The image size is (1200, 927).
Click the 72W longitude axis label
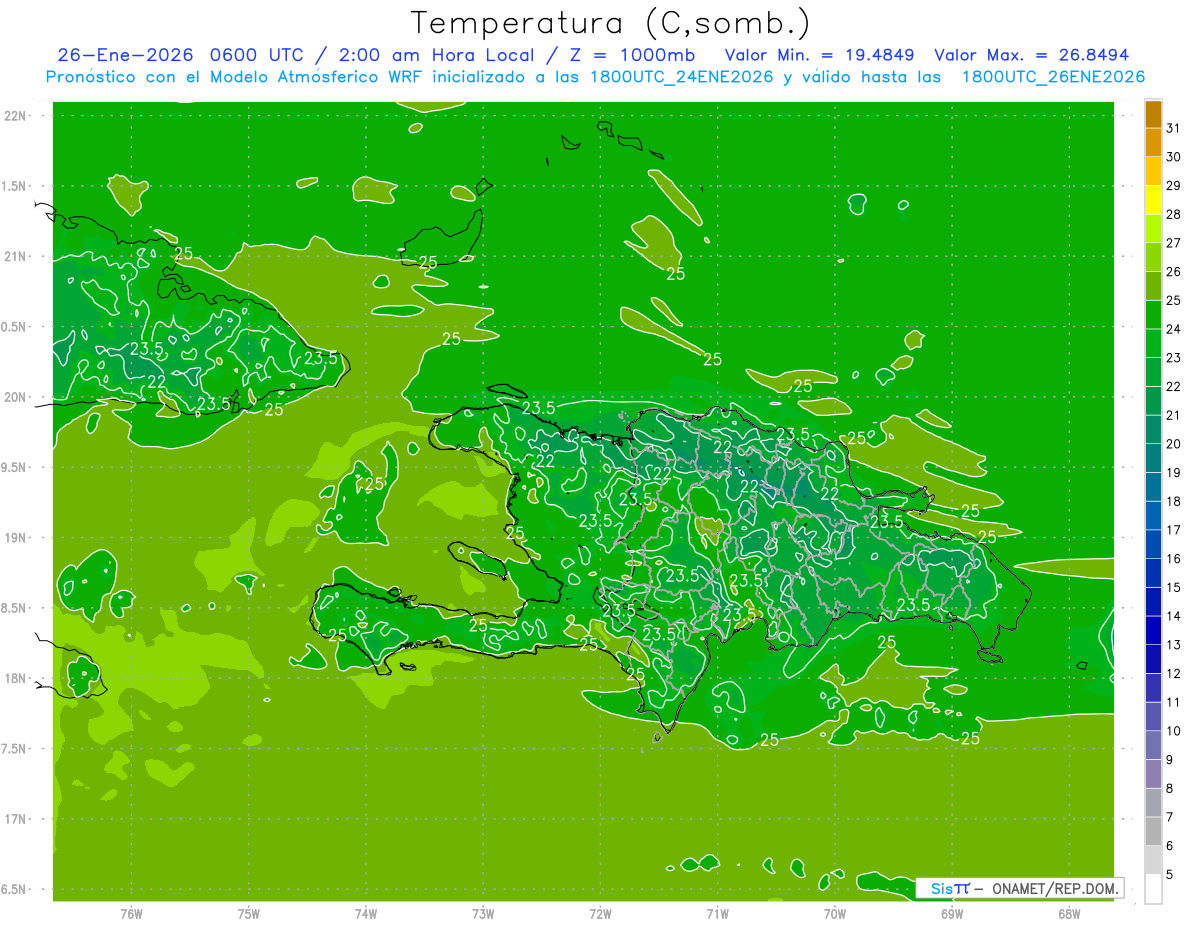(x=600, y=913)
